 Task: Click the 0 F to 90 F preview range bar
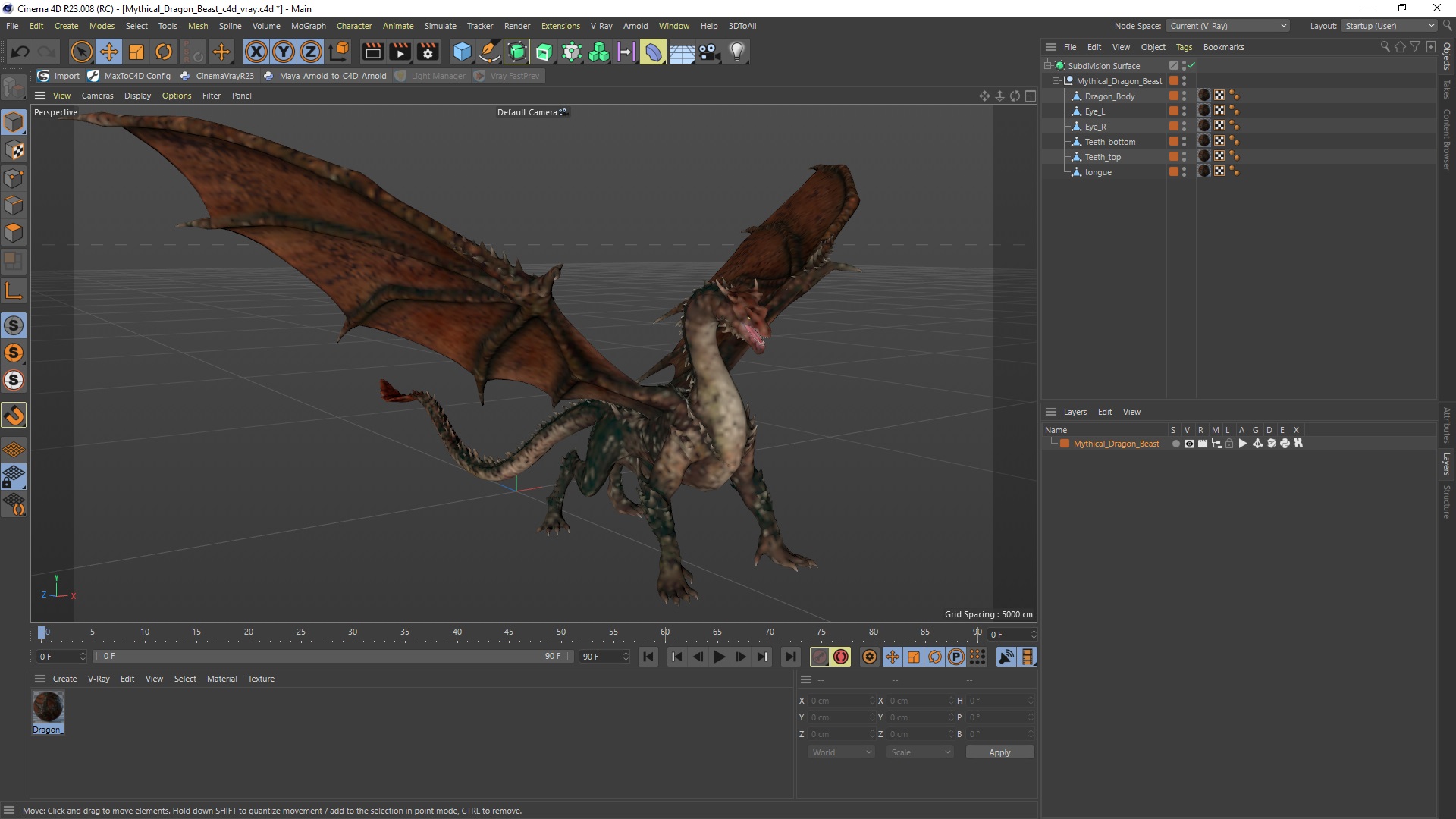tap(332, 657)
